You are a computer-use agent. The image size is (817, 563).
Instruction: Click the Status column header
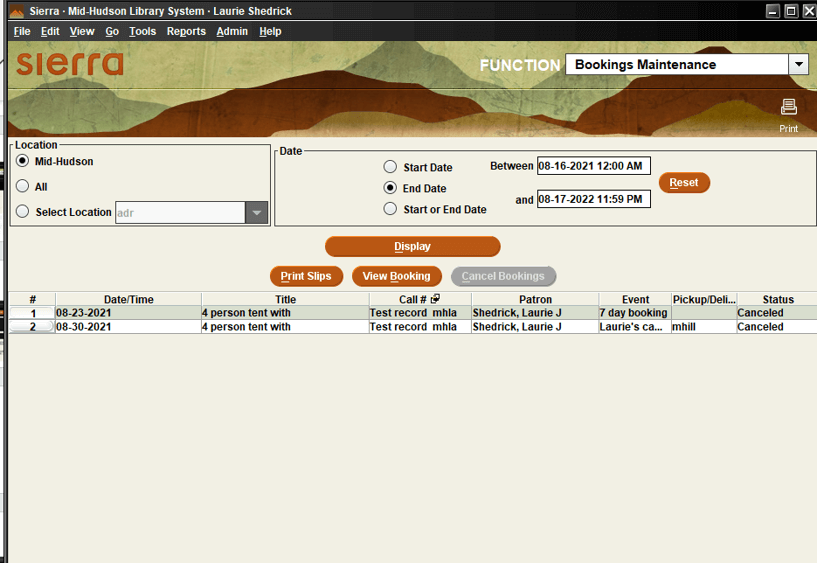coord(777,299)
